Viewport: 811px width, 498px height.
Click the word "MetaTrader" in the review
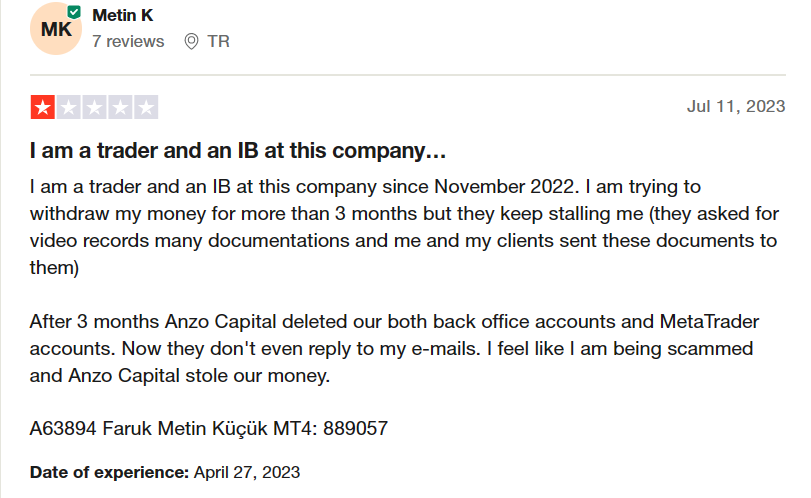(x=709, y=322)
